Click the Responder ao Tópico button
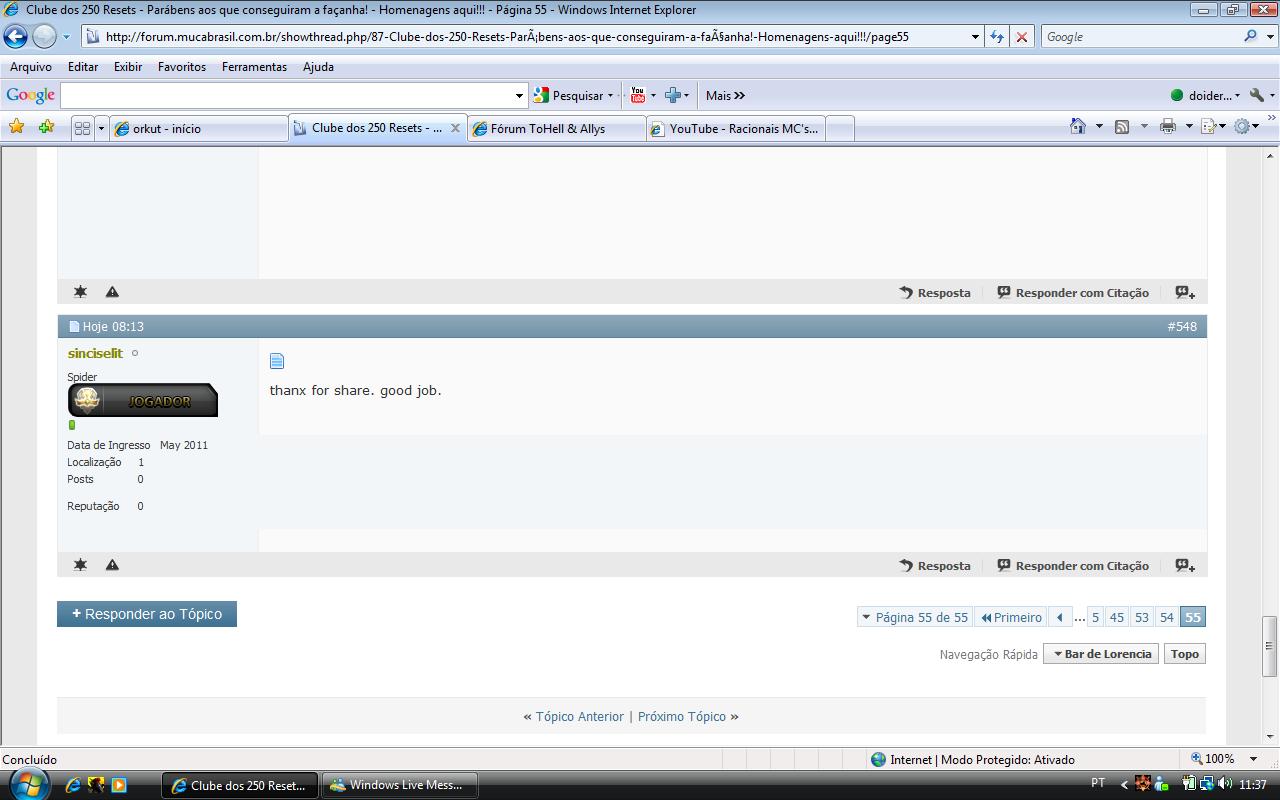1280x800 pixels. [x=147, y=614]
